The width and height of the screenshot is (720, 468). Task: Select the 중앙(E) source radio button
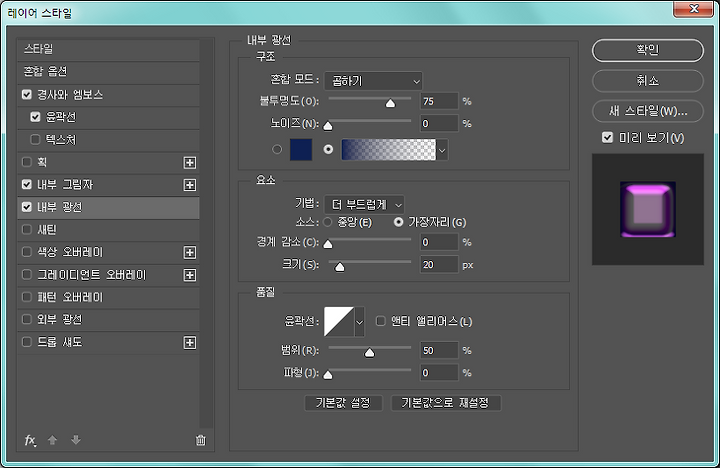(x=327, y=222)
